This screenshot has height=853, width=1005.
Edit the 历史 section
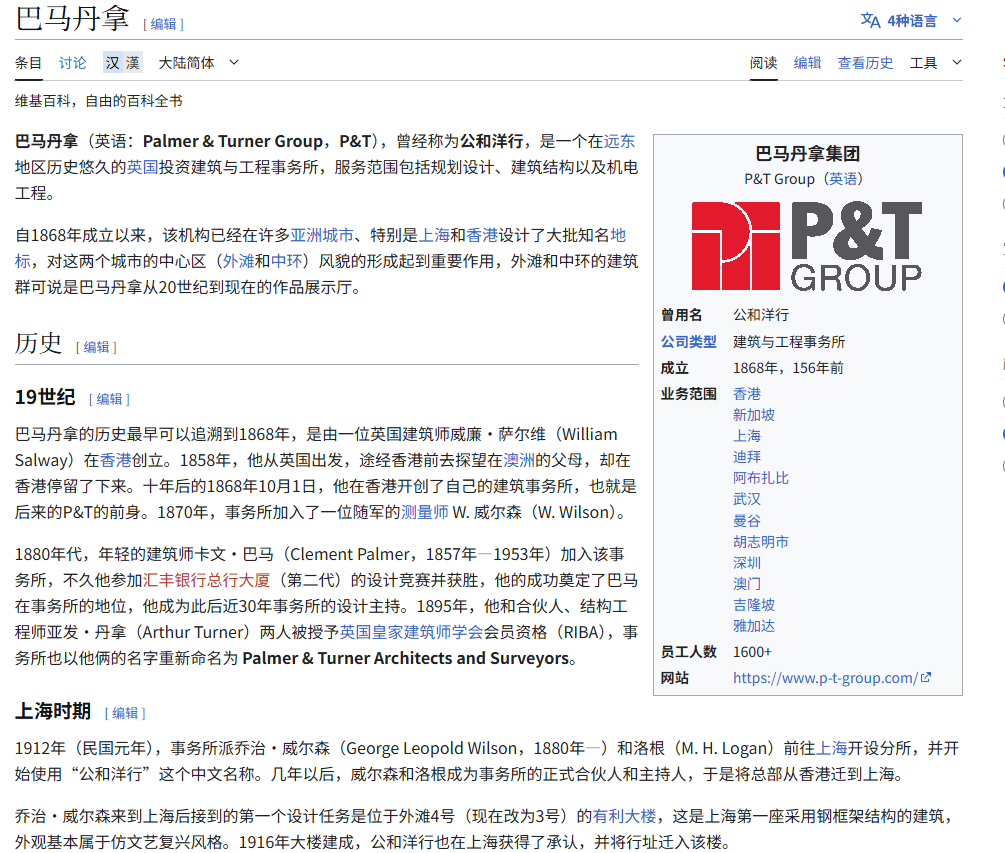(x=96, y=346)
